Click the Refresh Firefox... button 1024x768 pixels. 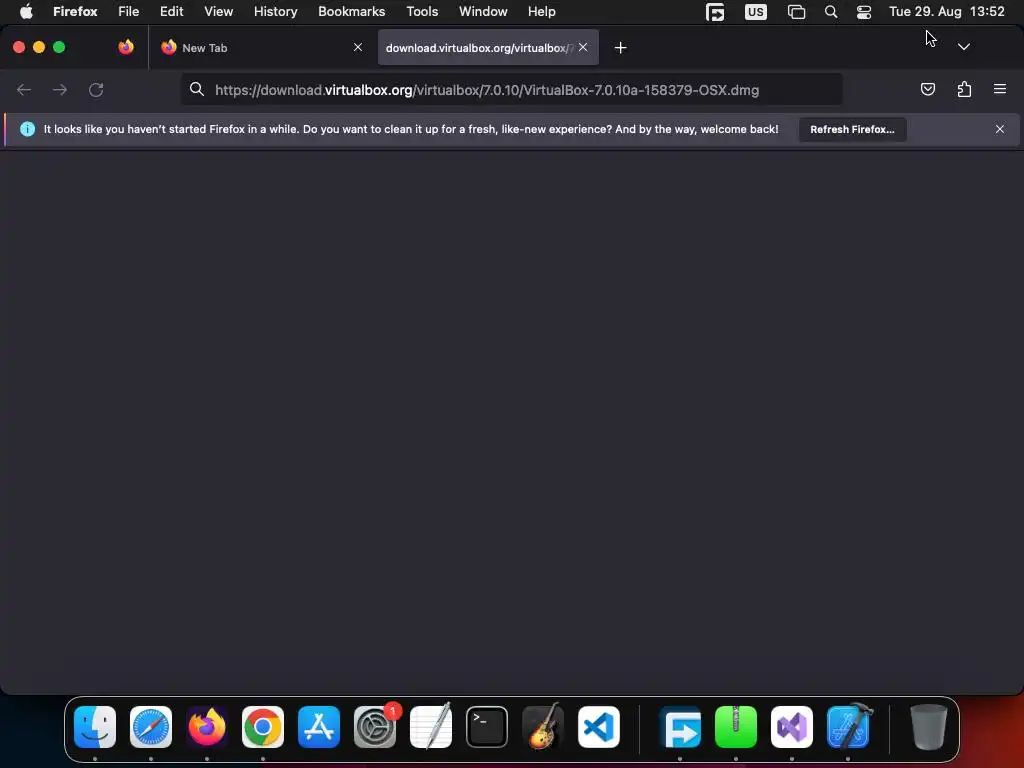coord(852,129)
